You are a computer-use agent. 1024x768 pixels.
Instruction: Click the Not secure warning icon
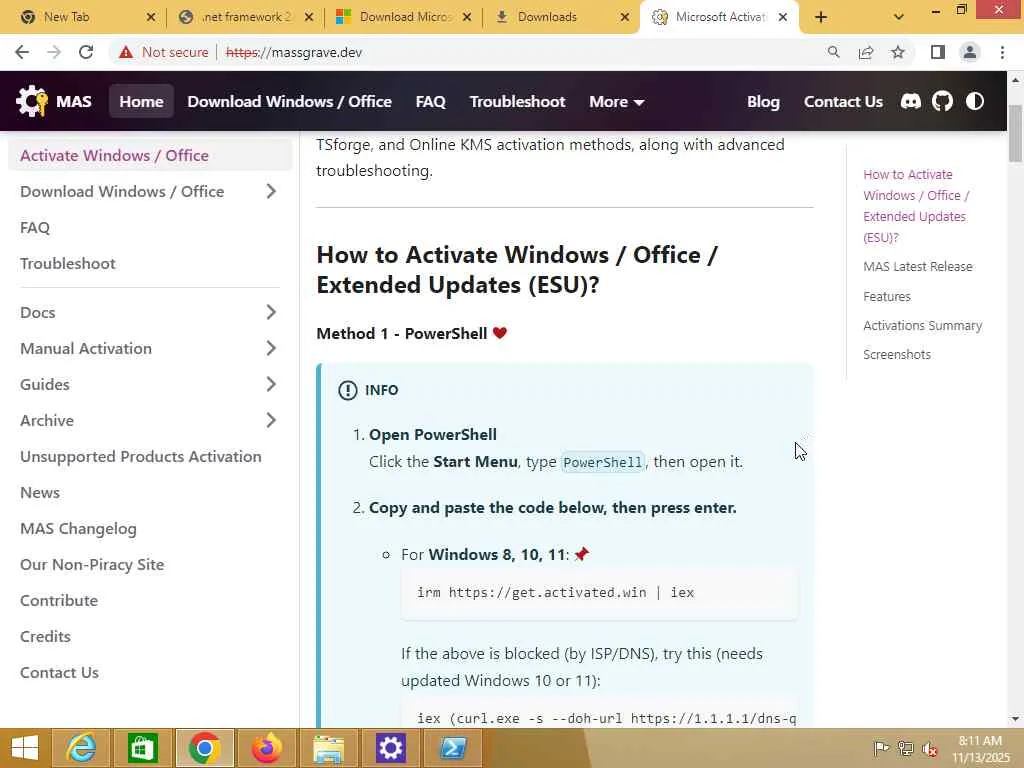[x=126, y=52]
